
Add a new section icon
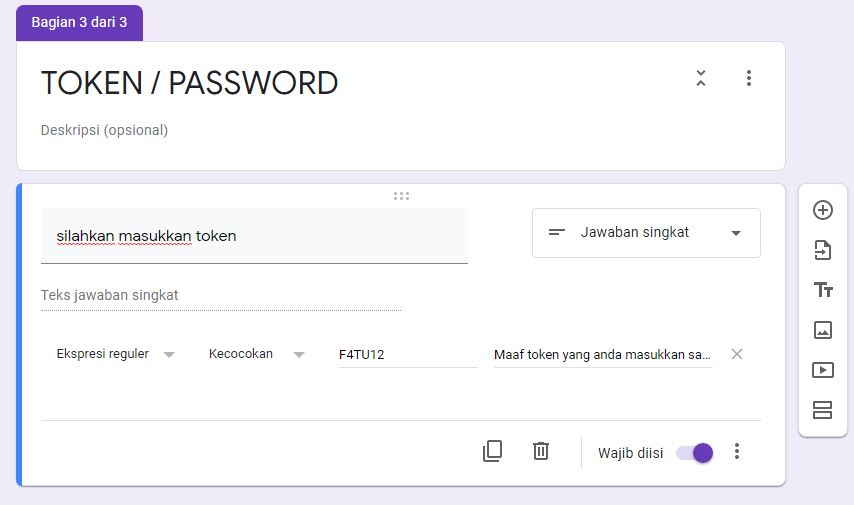pos(822,410)
